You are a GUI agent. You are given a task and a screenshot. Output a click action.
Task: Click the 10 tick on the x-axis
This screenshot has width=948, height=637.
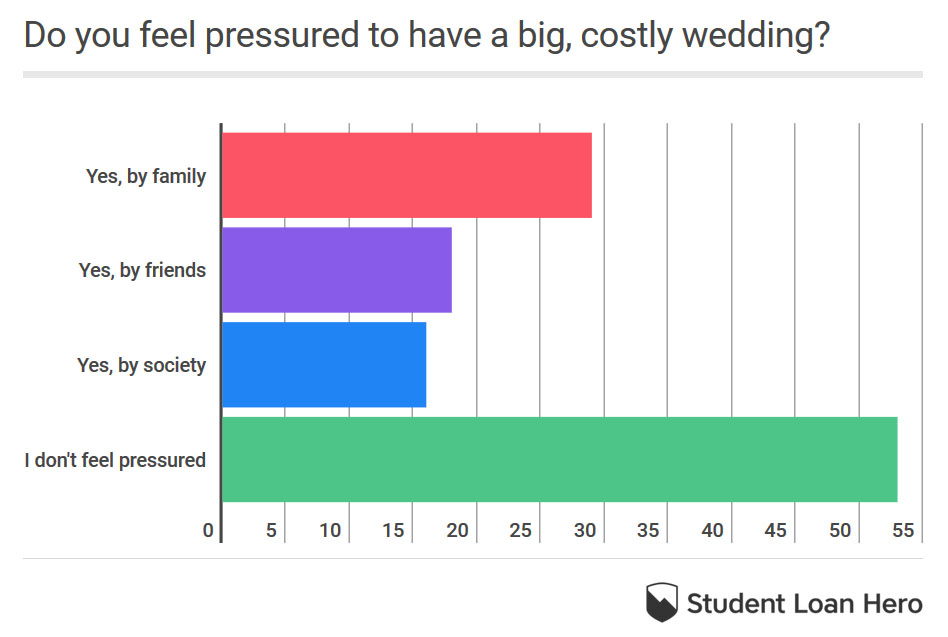click(330, 530)
